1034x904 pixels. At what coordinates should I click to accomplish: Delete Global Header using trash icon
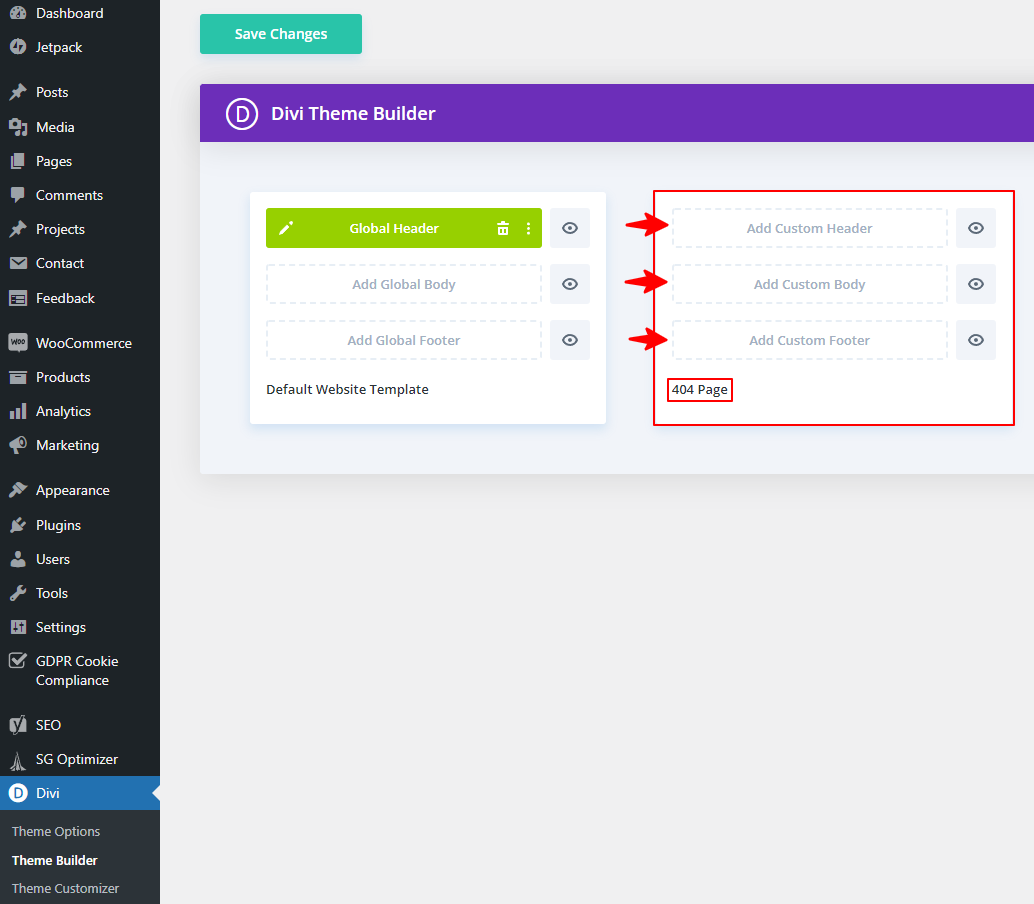(x=502, y=228)
